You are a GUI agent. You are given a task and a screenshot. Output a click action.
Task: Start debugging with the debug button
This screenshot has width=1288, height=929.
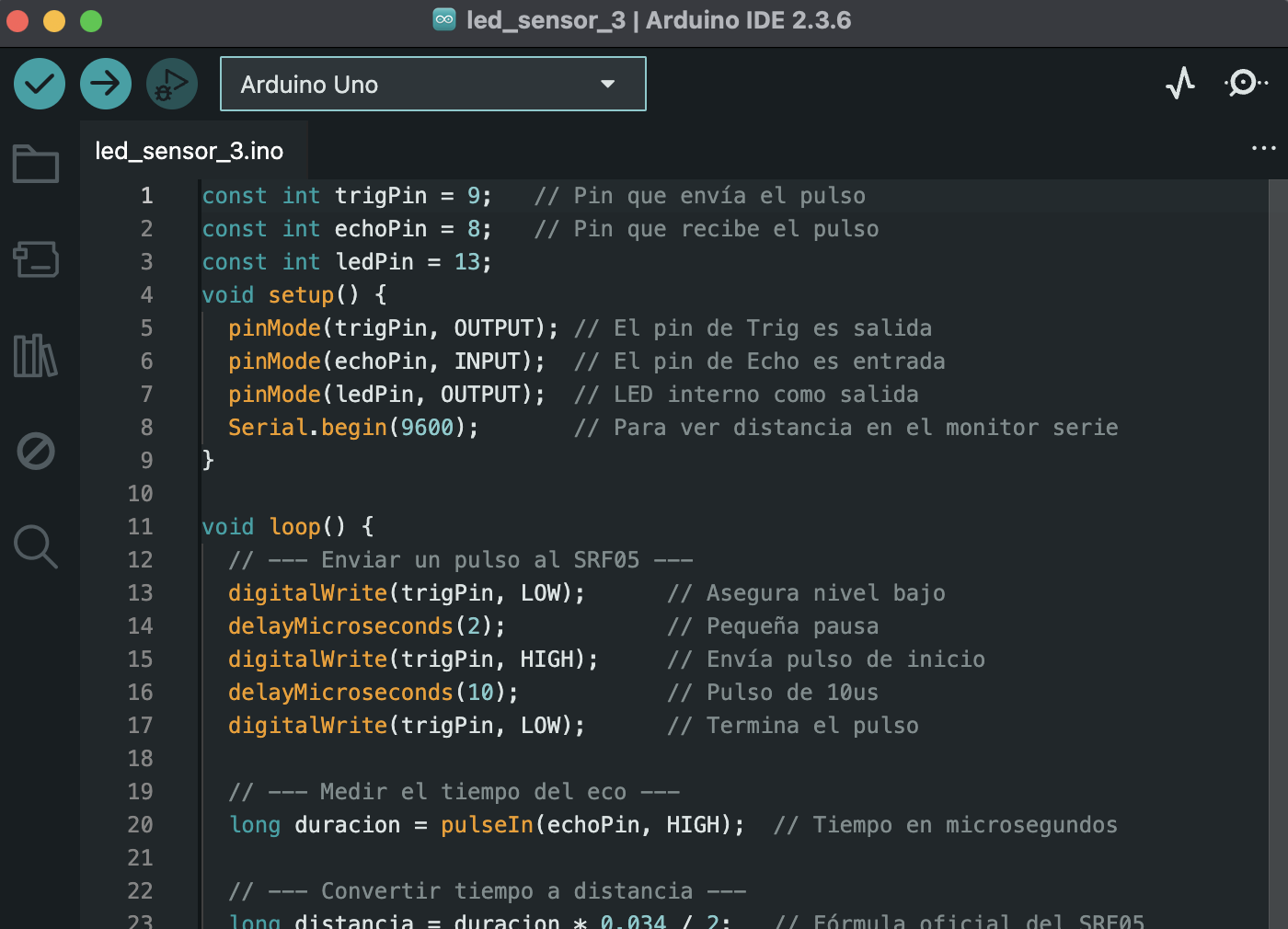tap(172, 84)
